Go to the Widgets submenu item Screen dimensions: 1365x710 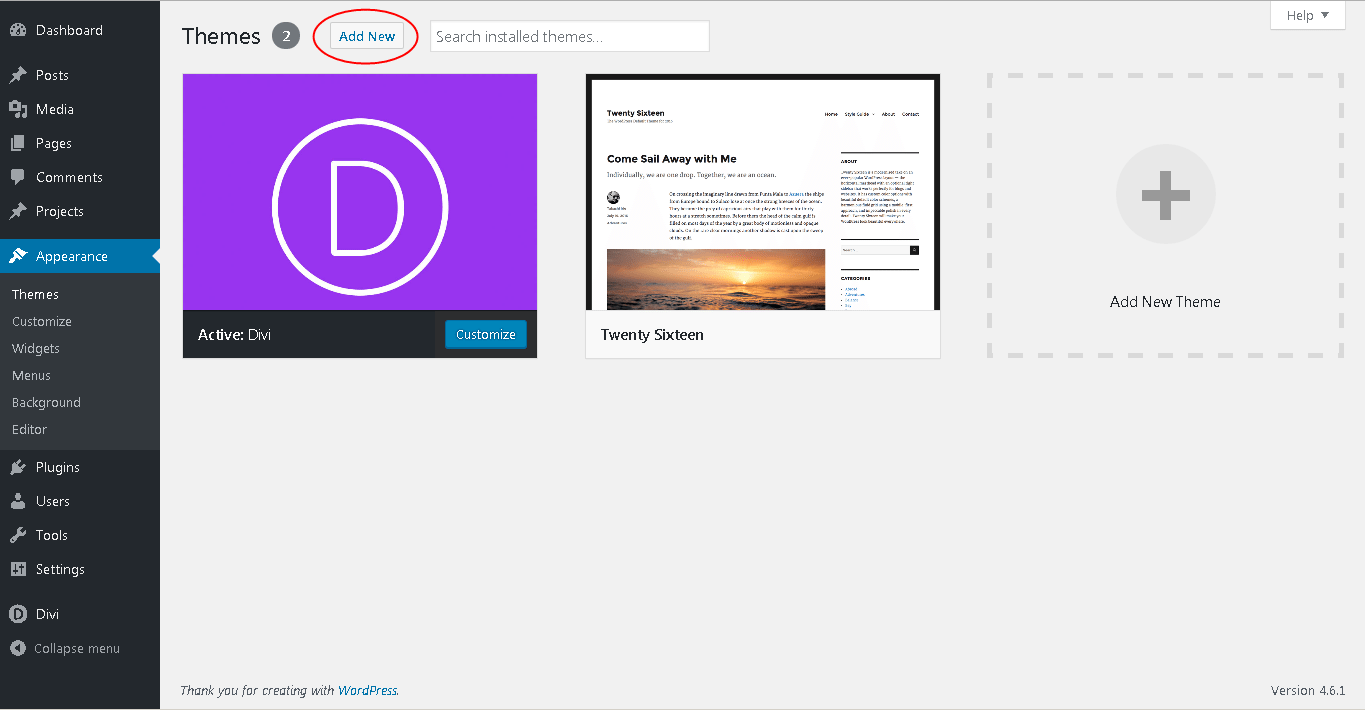point(36,348)
